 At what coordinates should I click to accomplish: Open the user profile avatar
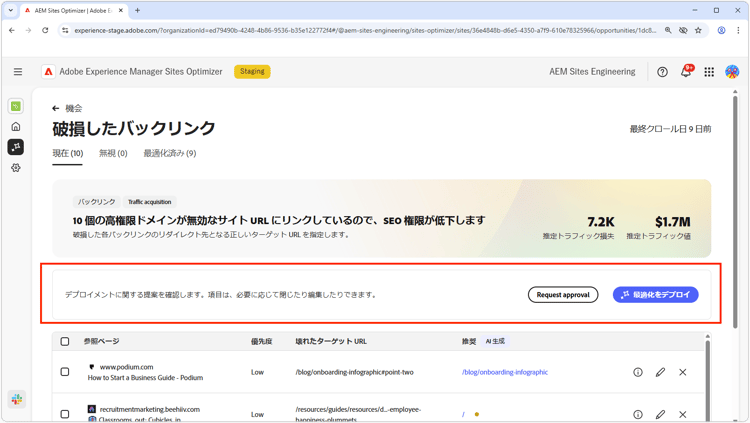(x=732, y=72)
